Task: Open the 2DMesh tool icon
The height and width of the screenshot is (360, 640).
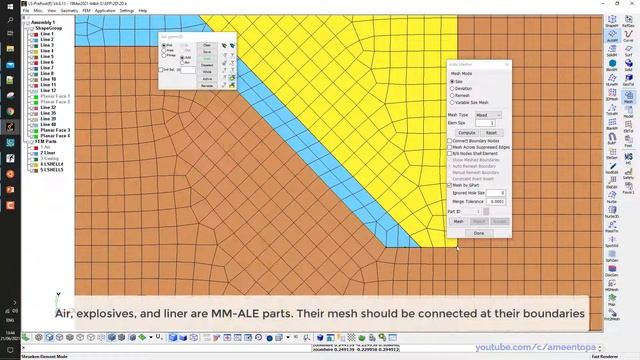Action: pyautogui.click(x=612, y=95)
